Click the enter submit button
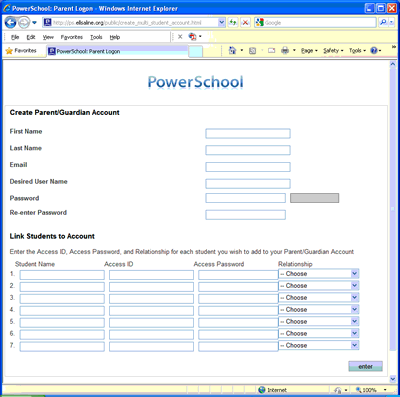This screenshot has width=400, height=397. pyautogui.click(x=366, y=366)
